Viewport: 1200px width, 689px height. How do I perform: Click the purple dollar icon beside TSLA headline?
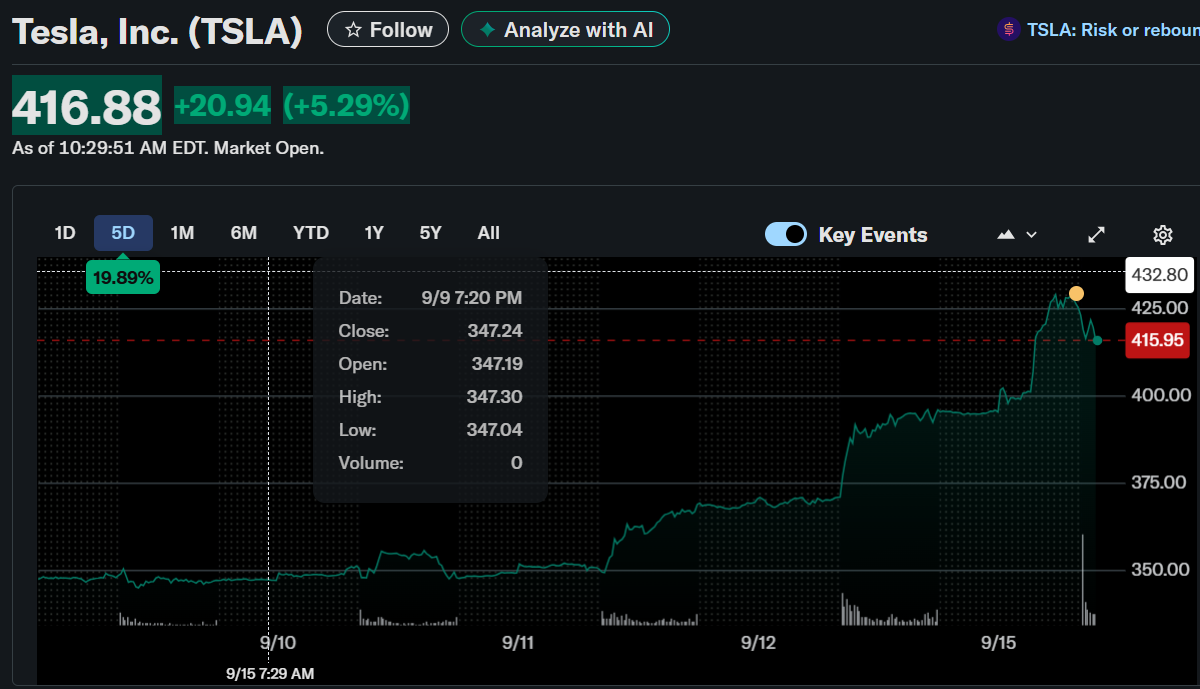(x=1008, y=30)
